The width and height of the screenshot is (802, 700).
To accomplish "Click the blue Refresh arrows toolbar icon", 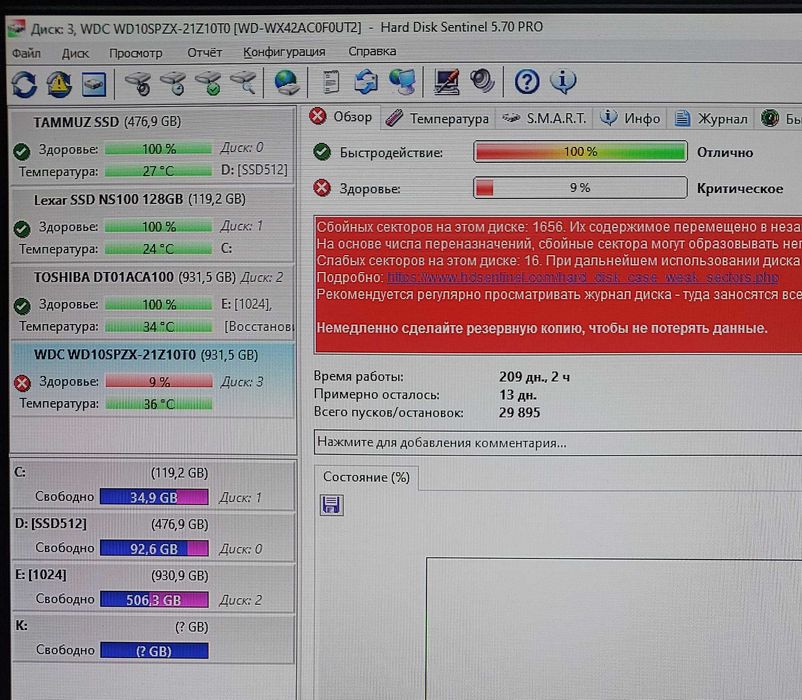I will 25,84.
